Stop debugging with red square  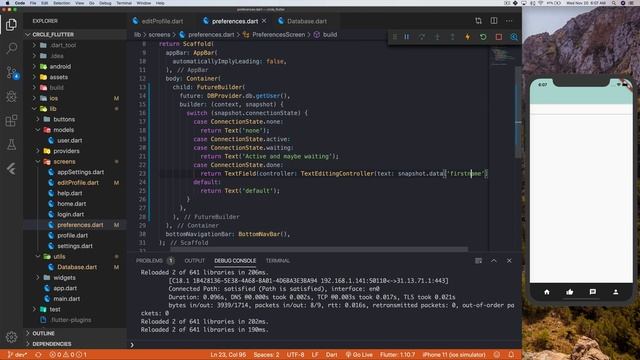[499, 37]
